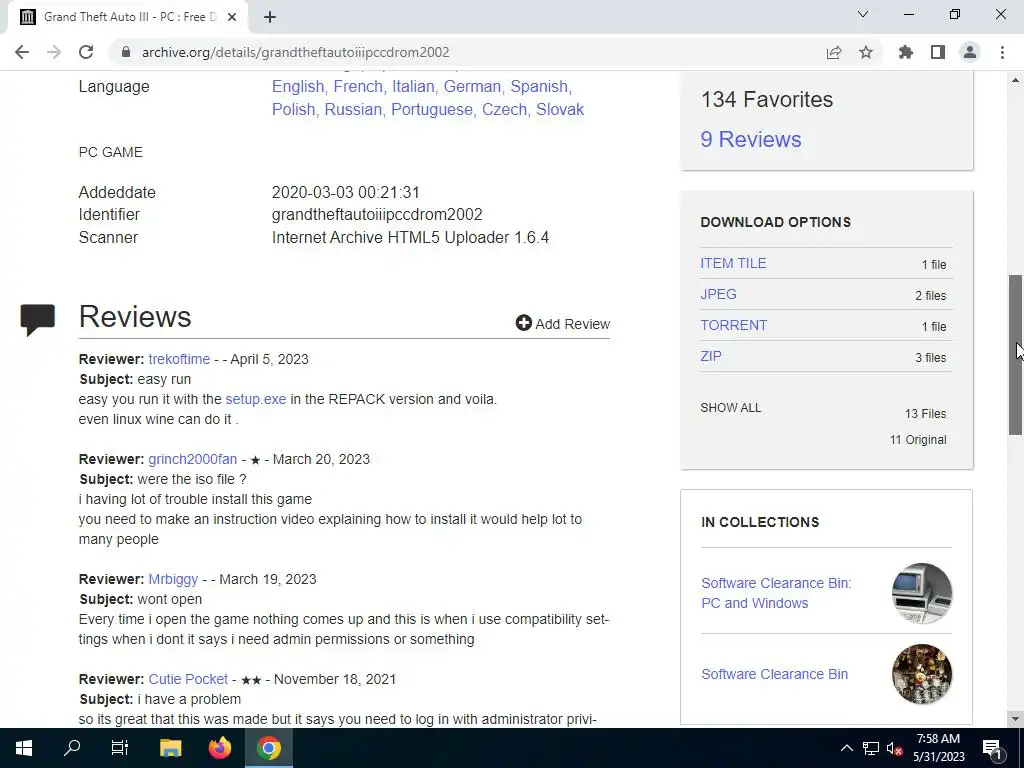Open reviewer grinch2000fan profile

point(193,459)
